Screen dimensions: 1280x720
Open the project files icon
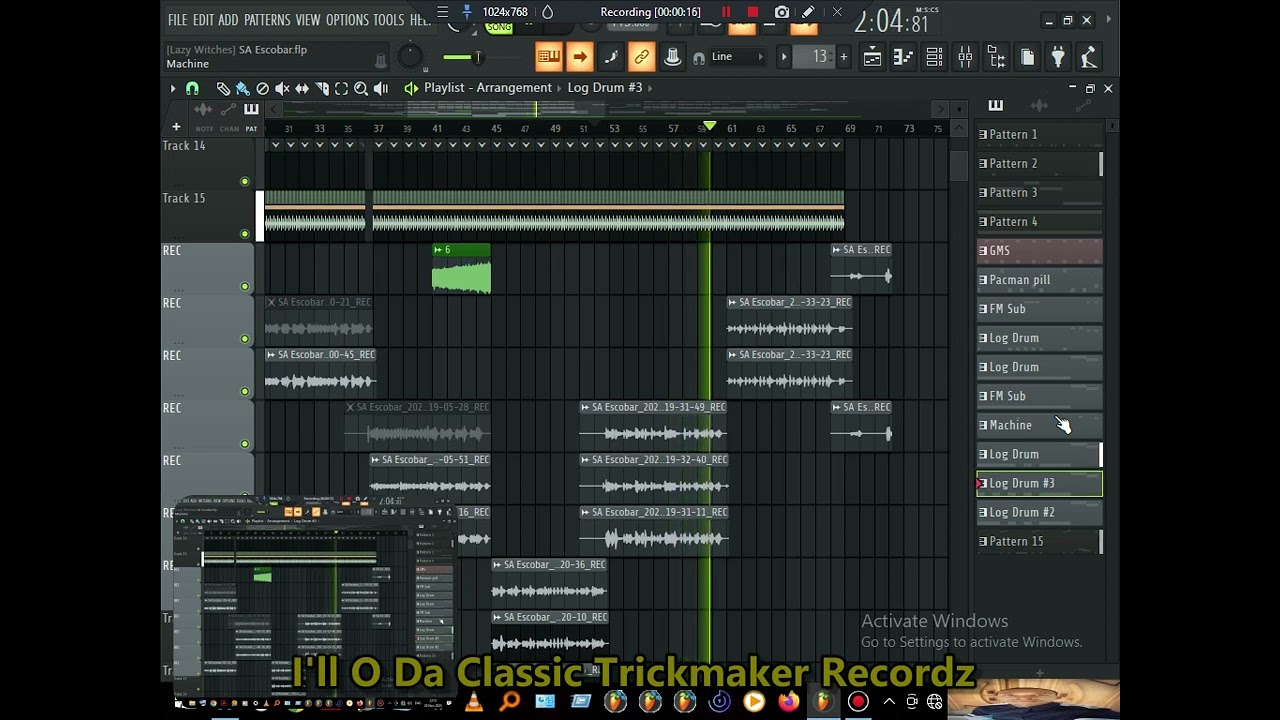(1027, 58)
